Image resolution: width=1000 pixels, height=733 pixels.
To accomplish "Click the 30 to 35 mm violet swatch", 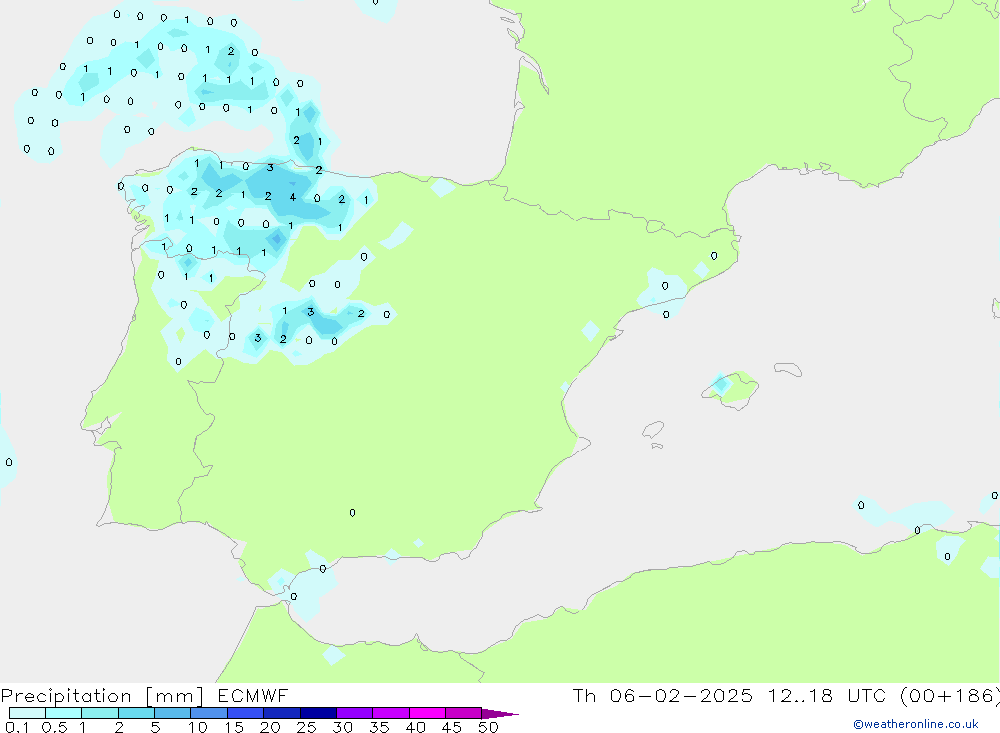I will pyautogui.click(x=355, y=713).
